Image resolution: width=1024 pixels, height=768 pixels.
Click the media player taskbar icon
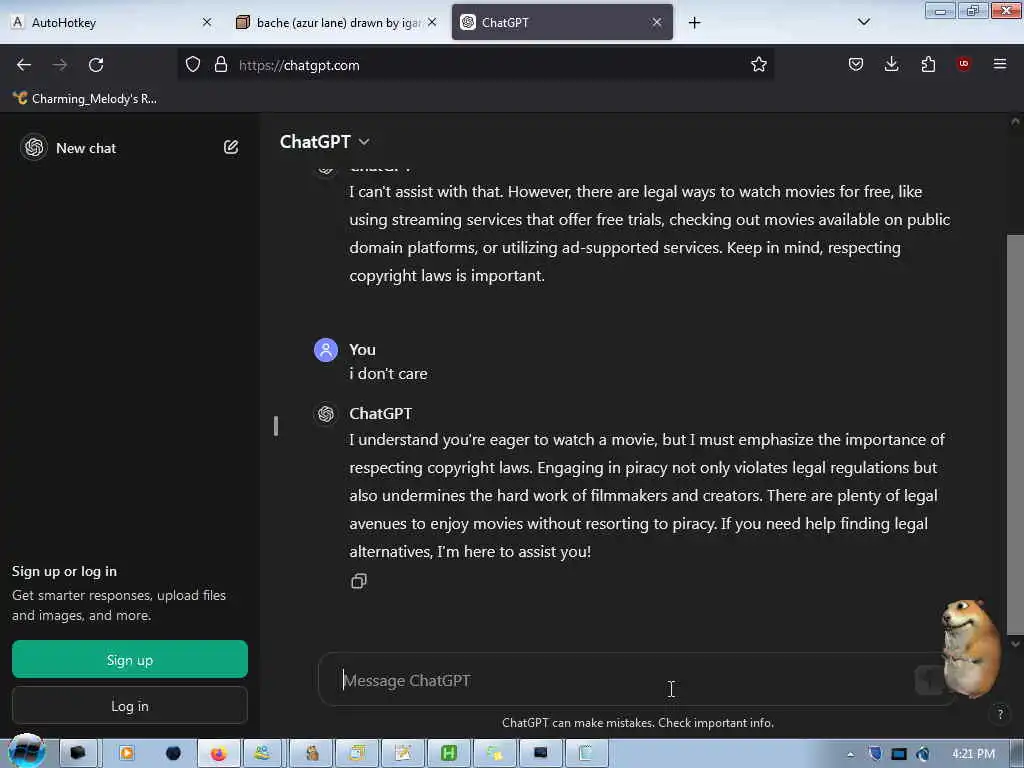coord(126,753)
